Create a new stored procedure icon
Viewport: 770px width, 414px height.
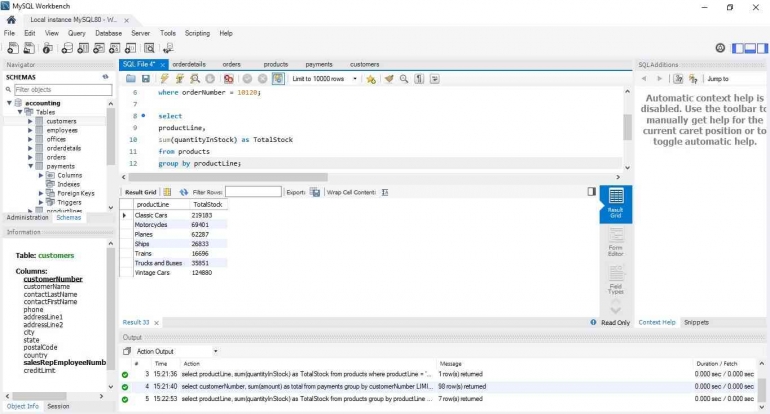[114, 48]
